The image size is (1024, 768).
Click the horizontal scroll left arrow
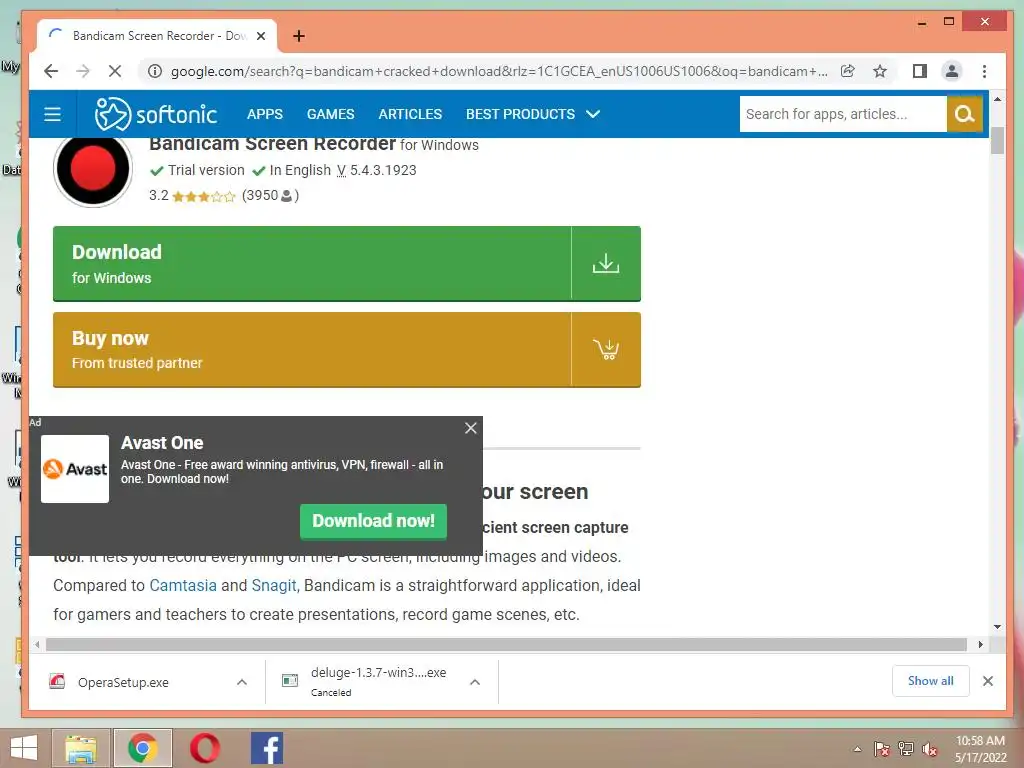click(37, 645)
